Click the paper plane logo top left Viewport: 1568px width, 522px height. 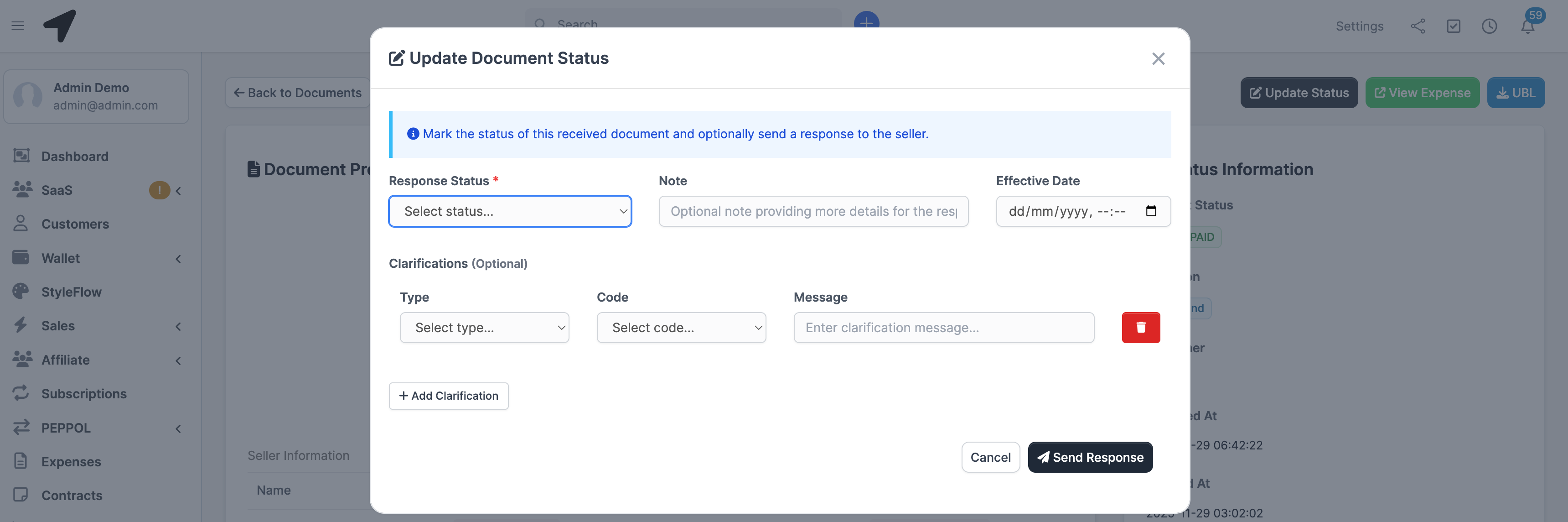[x=59, y=25]
